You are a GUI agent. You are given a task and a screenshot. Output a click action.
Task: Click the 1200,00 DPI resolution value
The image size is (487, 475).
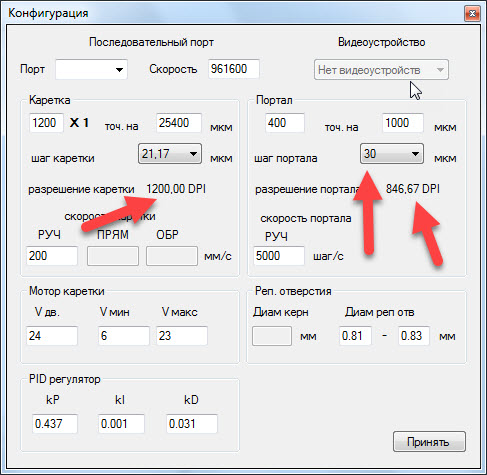[176, 189]
